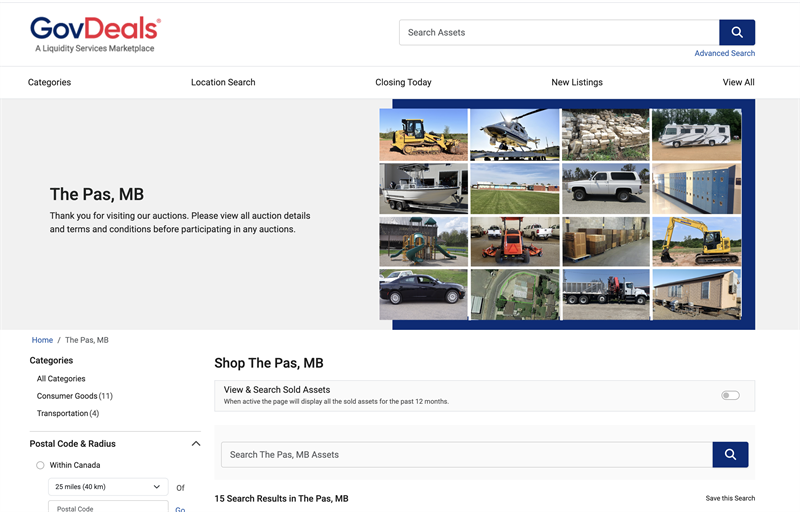Filter by Consumer Goods (11)
Screen dimensions: 800x512
pyautogui.click(x=74, y=396)
